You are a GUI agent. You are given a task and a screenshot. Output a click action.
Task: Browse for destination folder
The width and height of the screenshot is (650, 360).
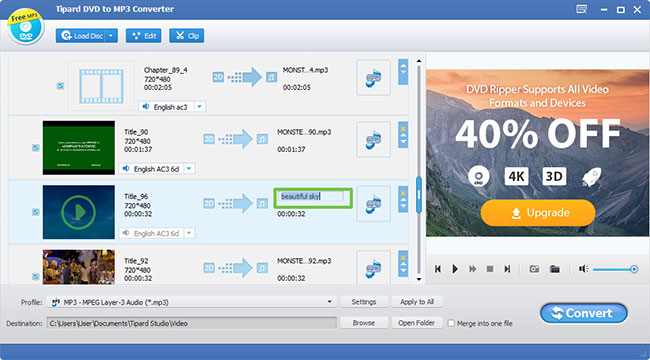coord(364,323)
